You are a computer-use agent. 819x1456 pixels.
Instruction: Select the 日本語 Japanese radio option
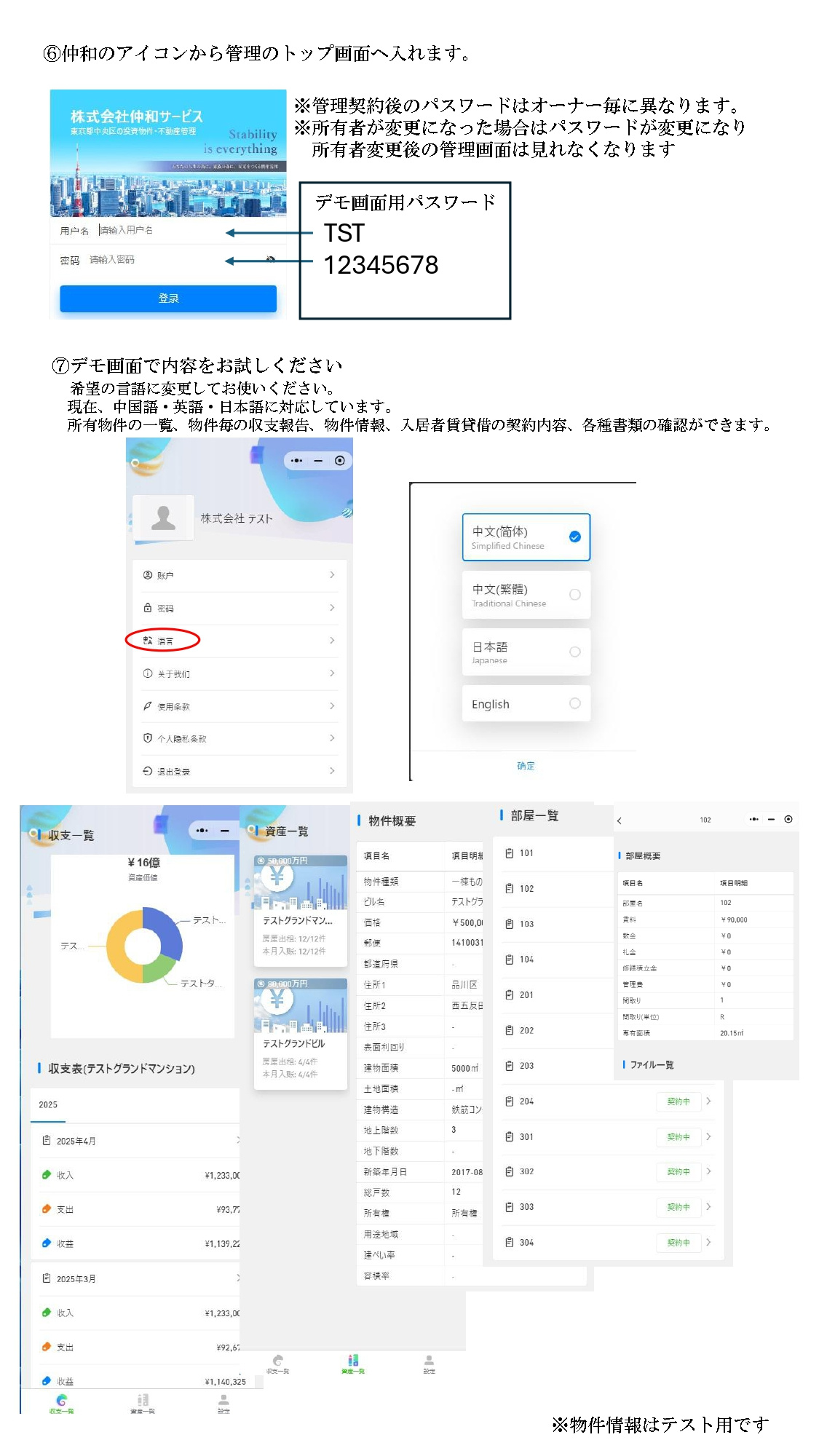[574, 652]
